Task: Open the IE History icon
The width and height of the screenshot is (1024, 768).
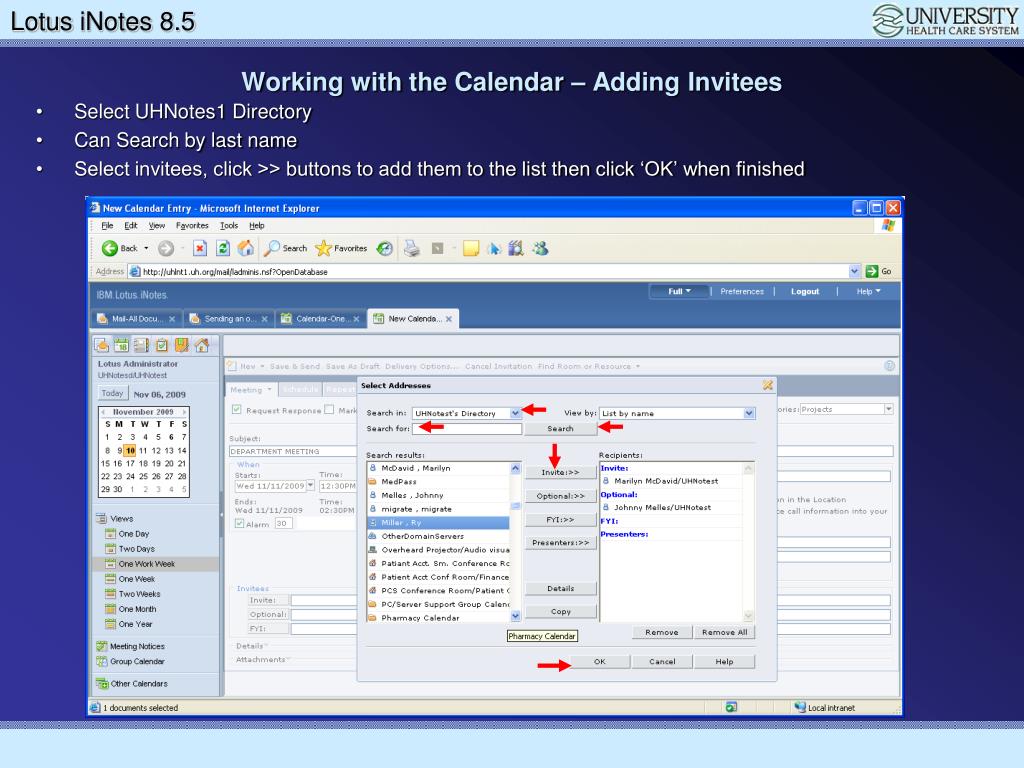Action: (x=385, y=248)
